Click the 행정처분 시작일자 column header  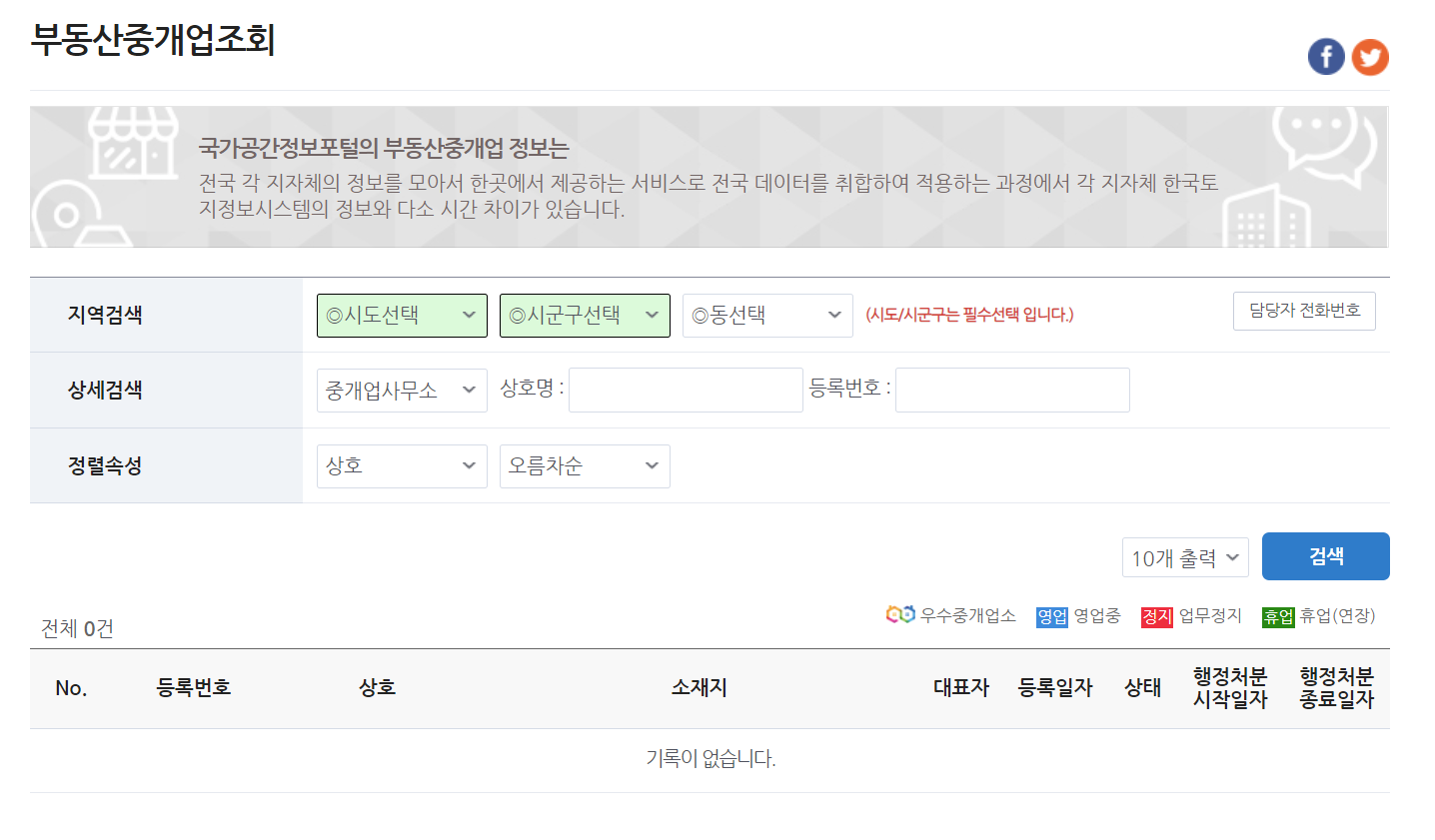pyautogui.click(x=1230, y=687)
